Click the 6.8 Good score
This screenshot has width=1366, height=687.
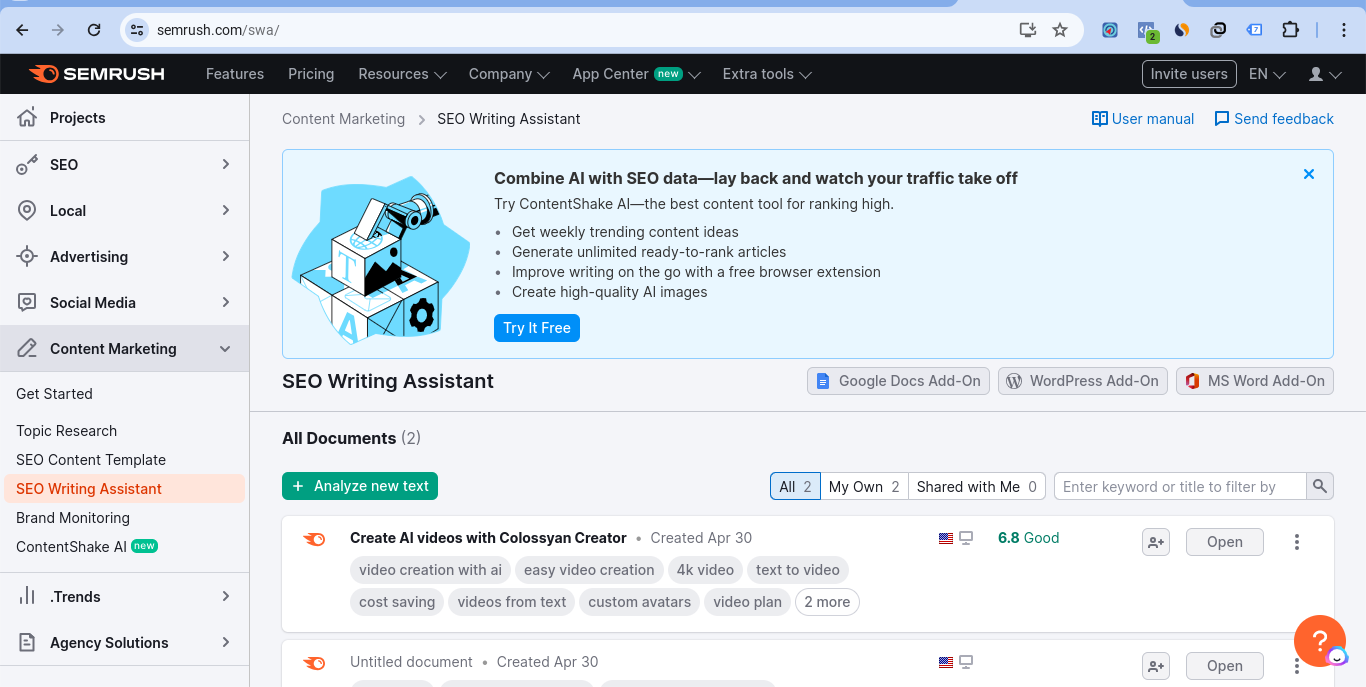tap(1028, 538)
